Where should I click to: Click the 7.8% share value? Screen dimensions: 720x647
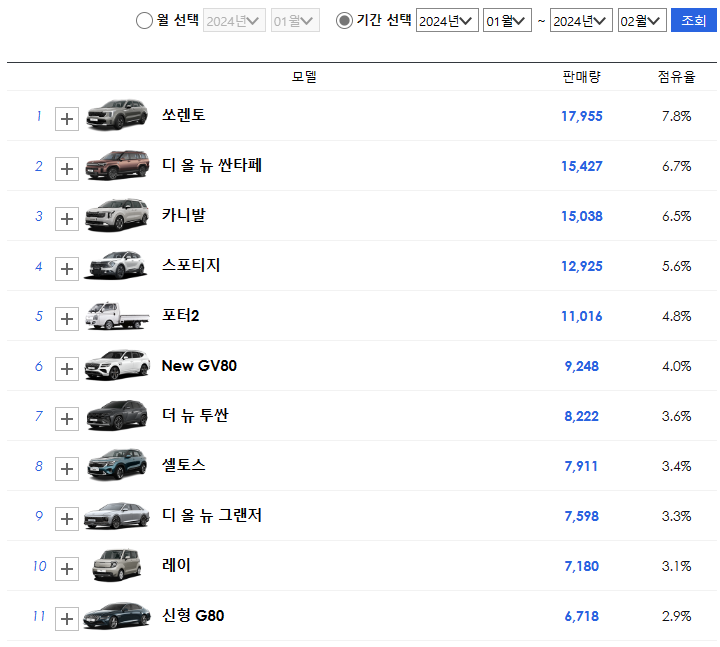pos(676,116)
